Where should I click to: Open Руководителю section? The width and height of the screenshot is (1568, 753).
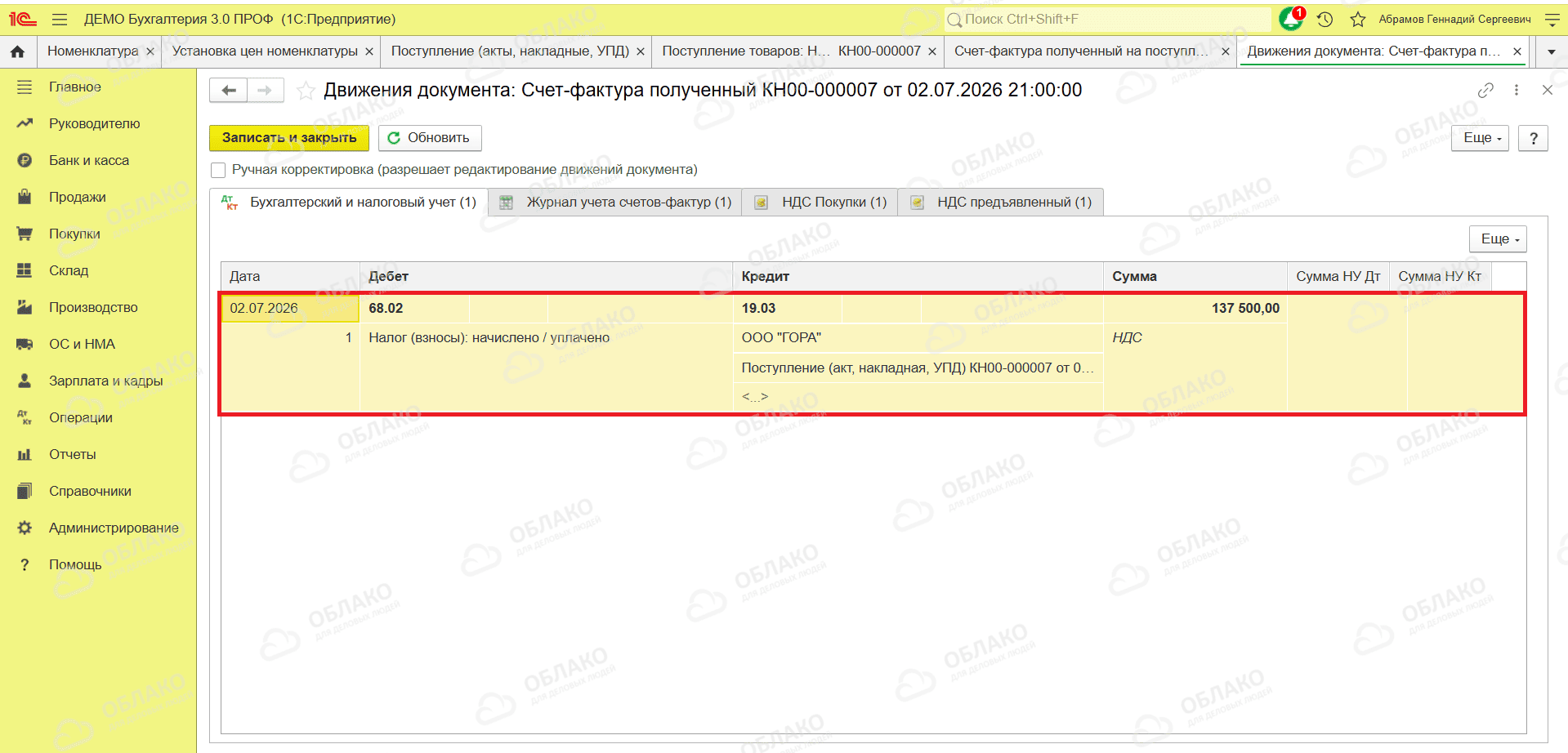pos(94,123)
